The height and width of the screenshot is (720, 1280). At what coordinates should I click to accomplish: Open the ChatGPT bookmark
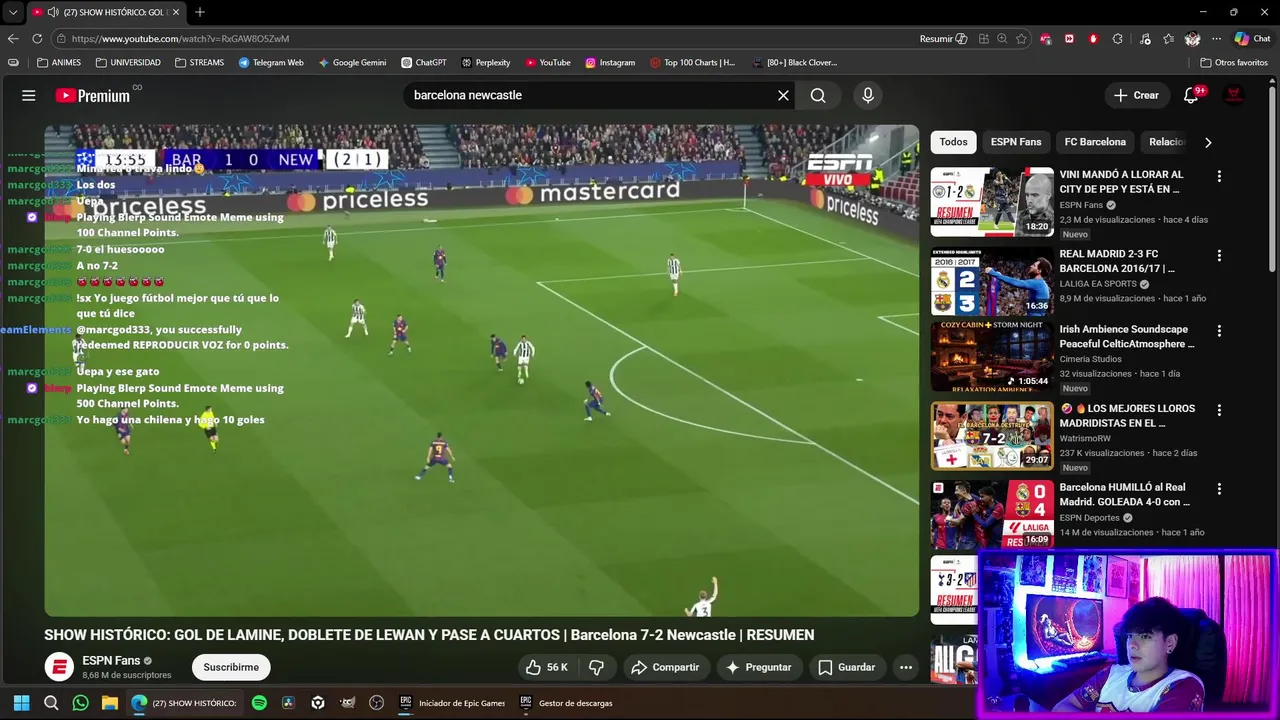click(x=424, y=62)
